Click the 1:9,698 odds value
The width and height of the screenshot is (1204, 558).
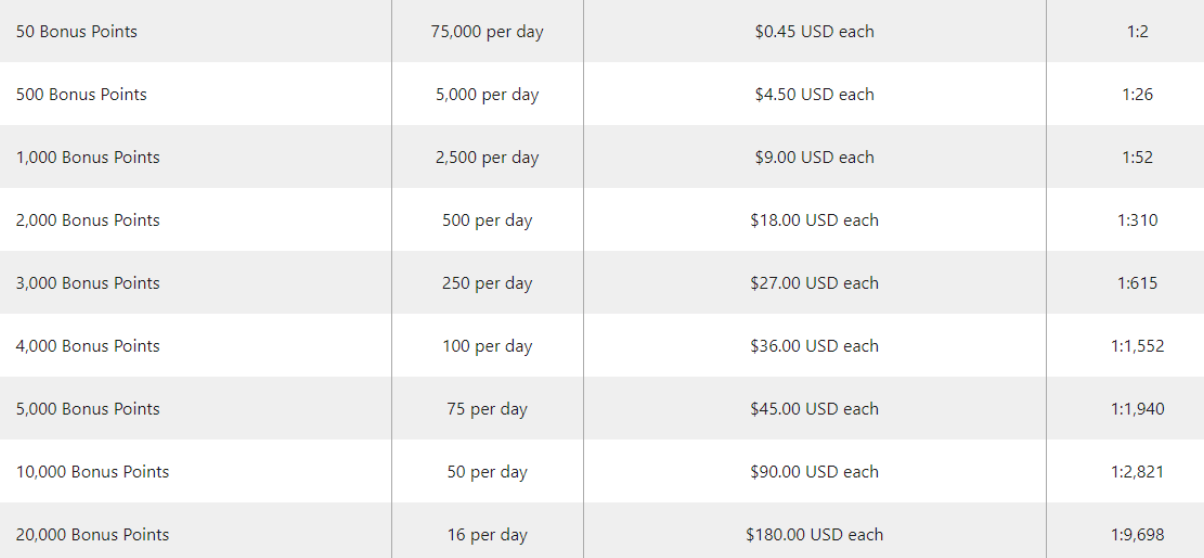point(1138,535)
